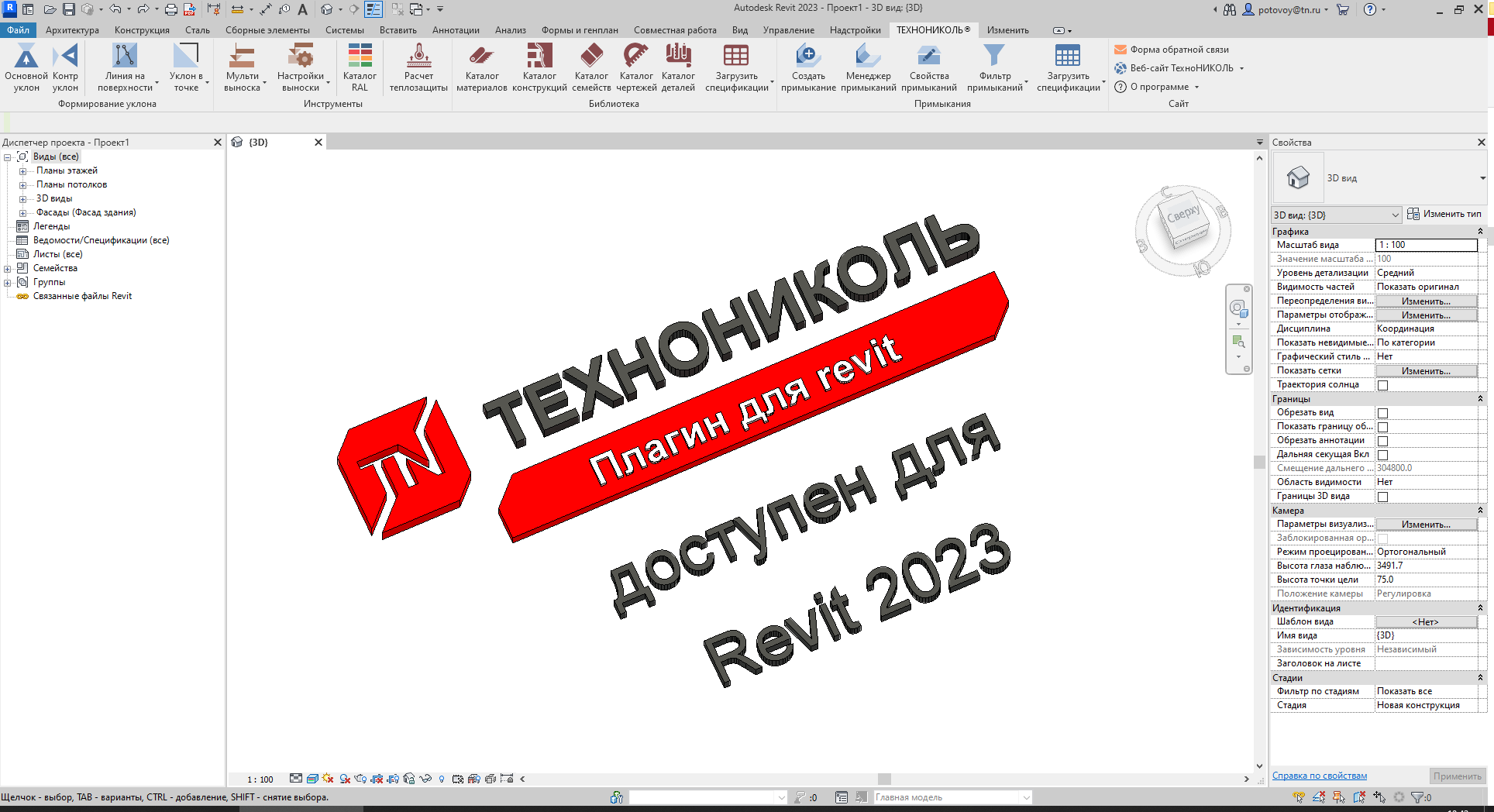Open the 3D вид: {3D} type selector dropdown
This screenshot has height=812, width=1494.
1393,215
